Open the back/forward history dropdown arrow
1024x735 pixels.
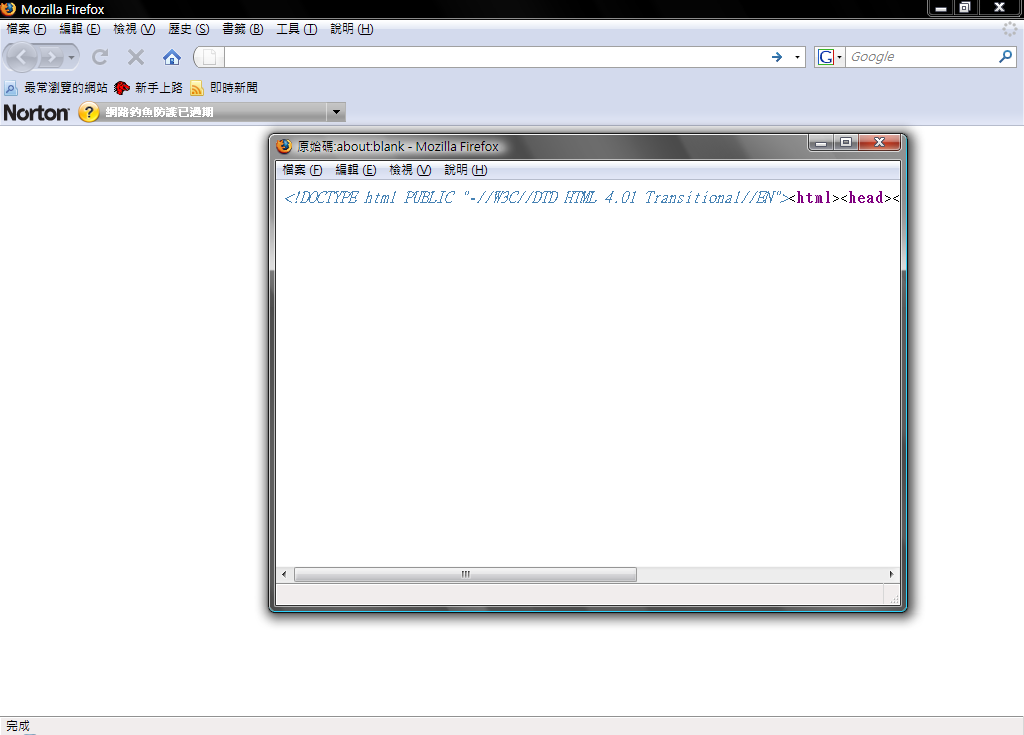point(72,57)
